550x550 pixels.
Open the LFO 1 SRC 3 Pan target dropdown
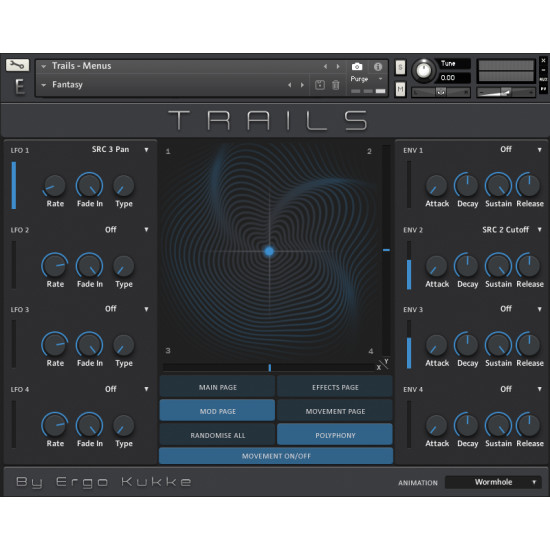[120, 149]
